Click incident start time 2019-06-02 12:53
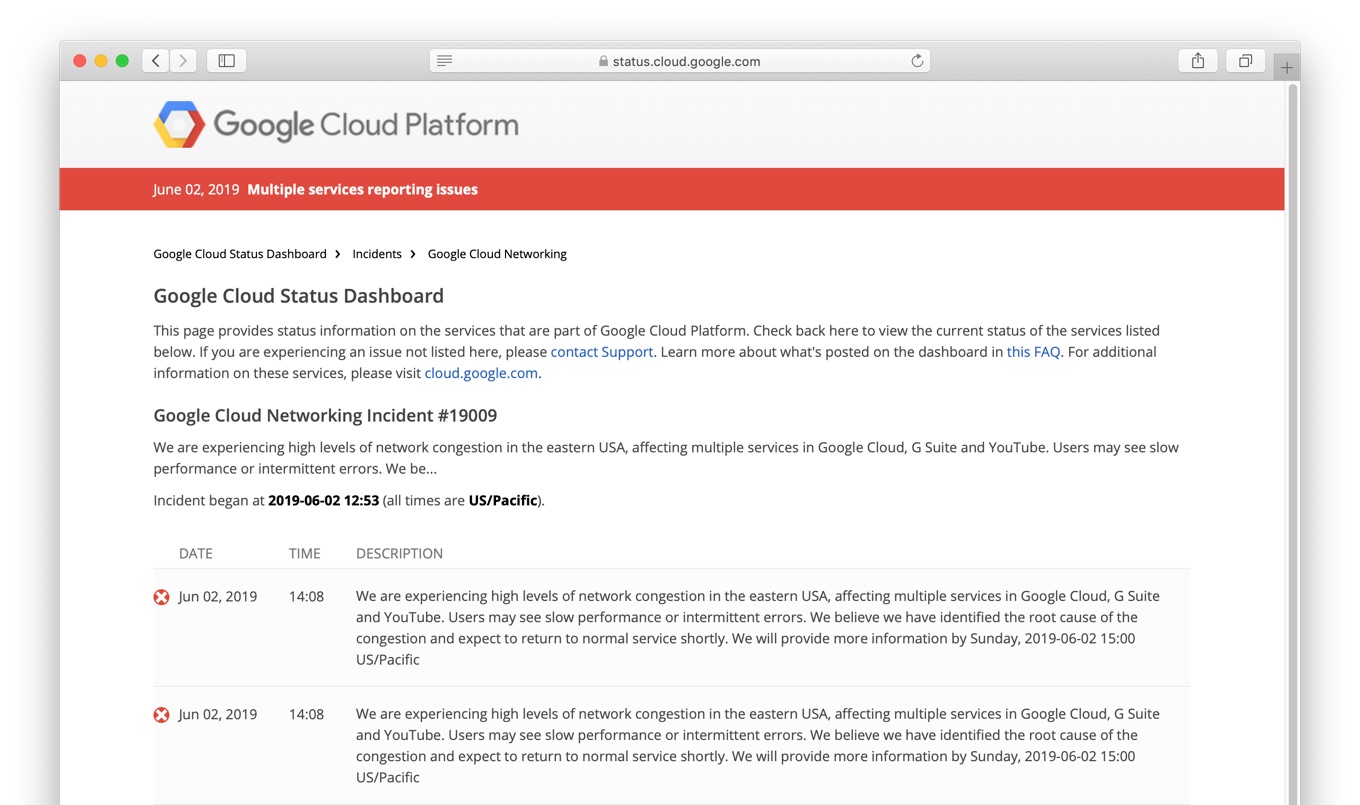 tap(323, 500)
